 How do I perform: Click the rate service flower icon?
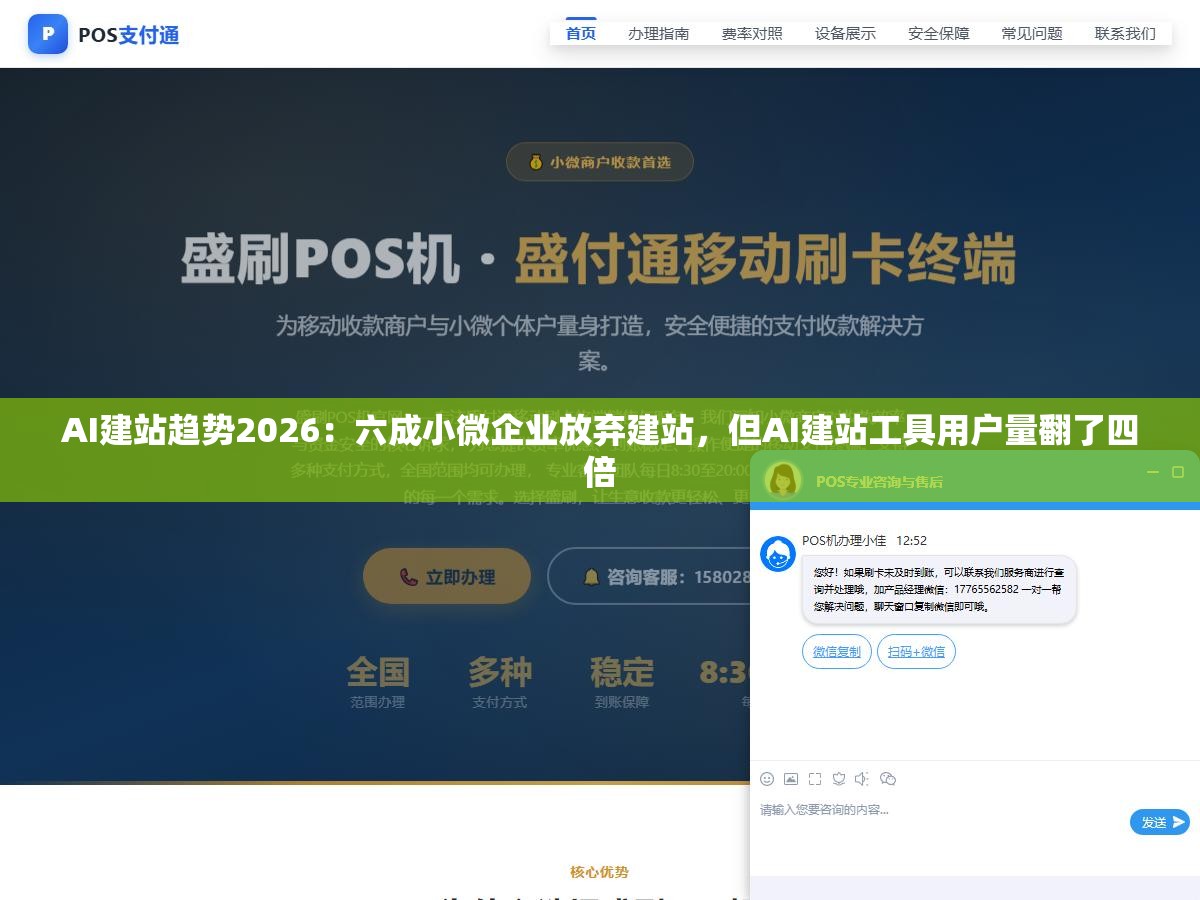(839, 778)
